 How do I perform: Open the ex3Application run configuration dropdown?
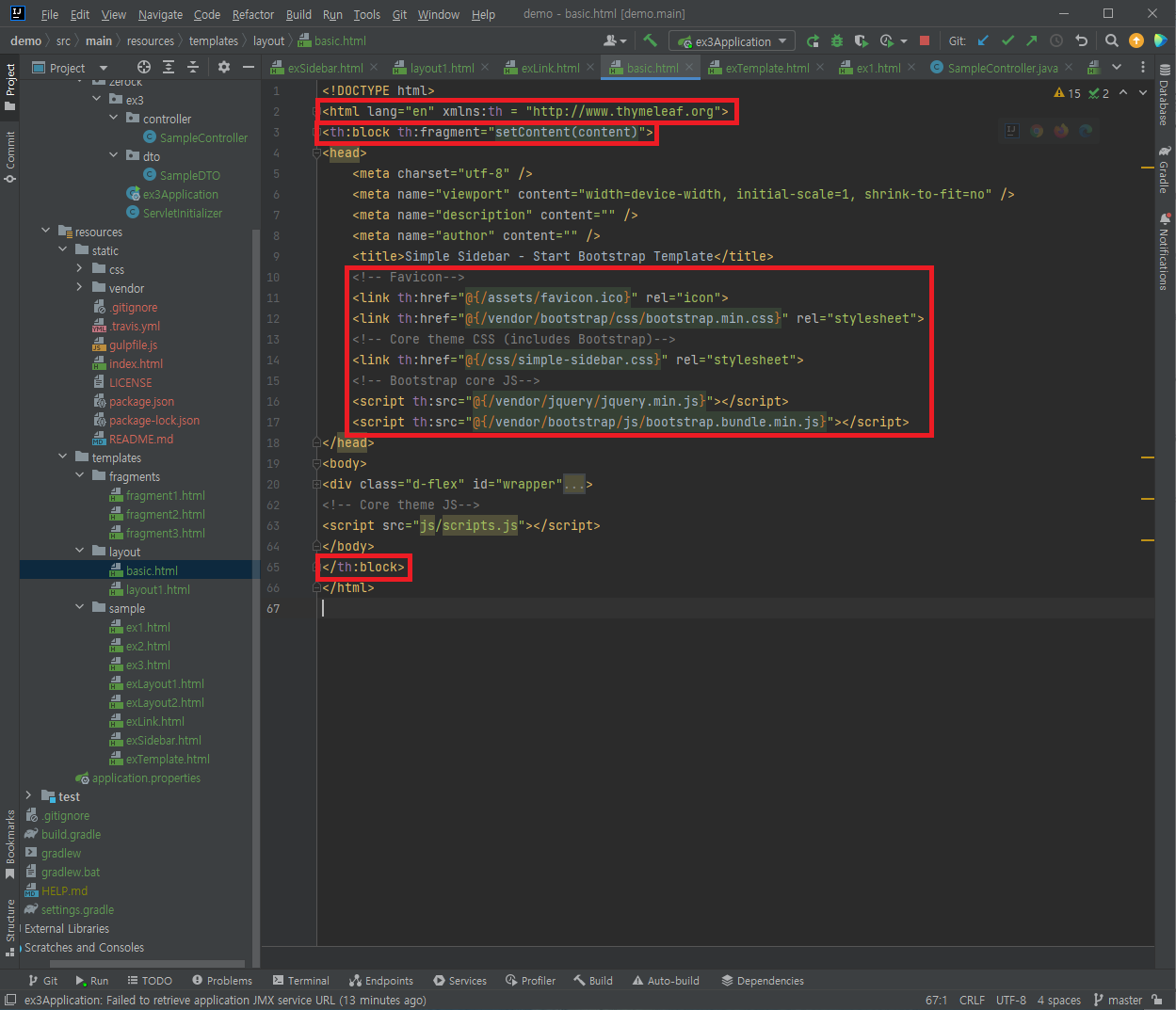click(x=732, y=40)
